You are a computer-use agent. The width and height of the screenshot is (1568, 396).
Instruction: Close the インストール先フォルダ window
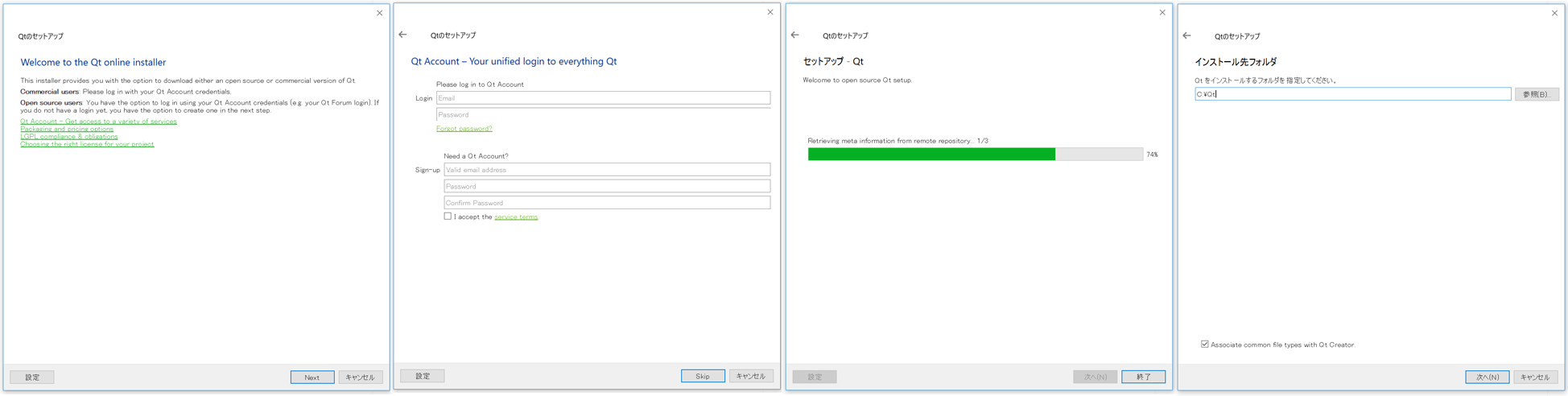coord(1554,13)
